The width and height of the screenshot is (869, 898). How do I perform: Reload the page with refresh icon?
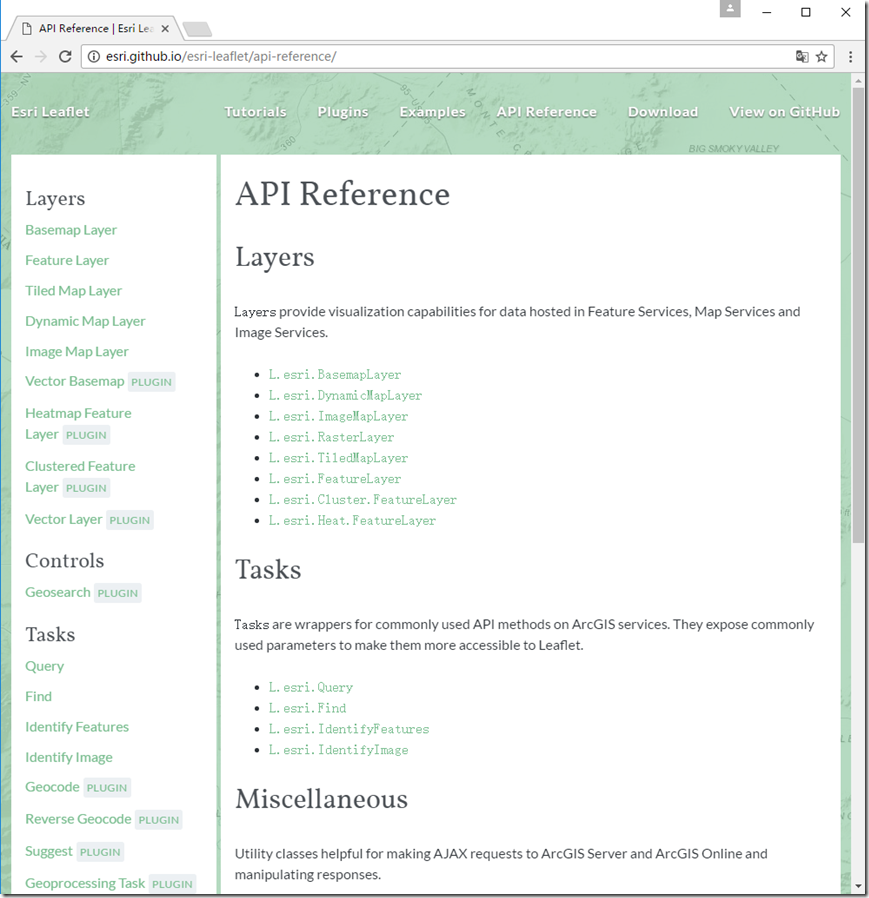(x=65, y=57)
